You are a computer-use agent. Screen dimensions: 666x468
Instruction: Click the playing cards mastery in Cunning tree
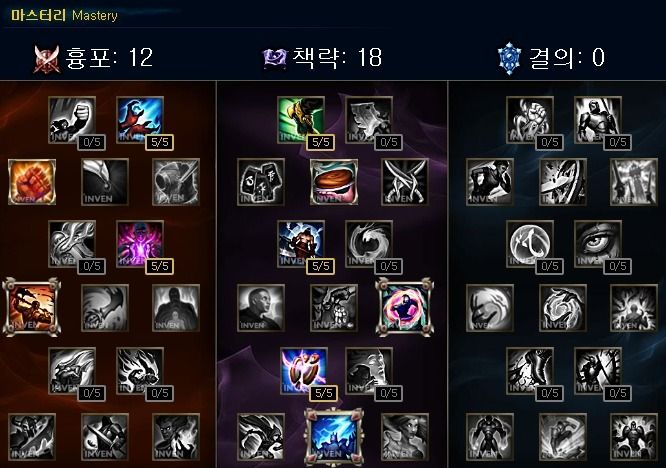[x=261, y=182]
